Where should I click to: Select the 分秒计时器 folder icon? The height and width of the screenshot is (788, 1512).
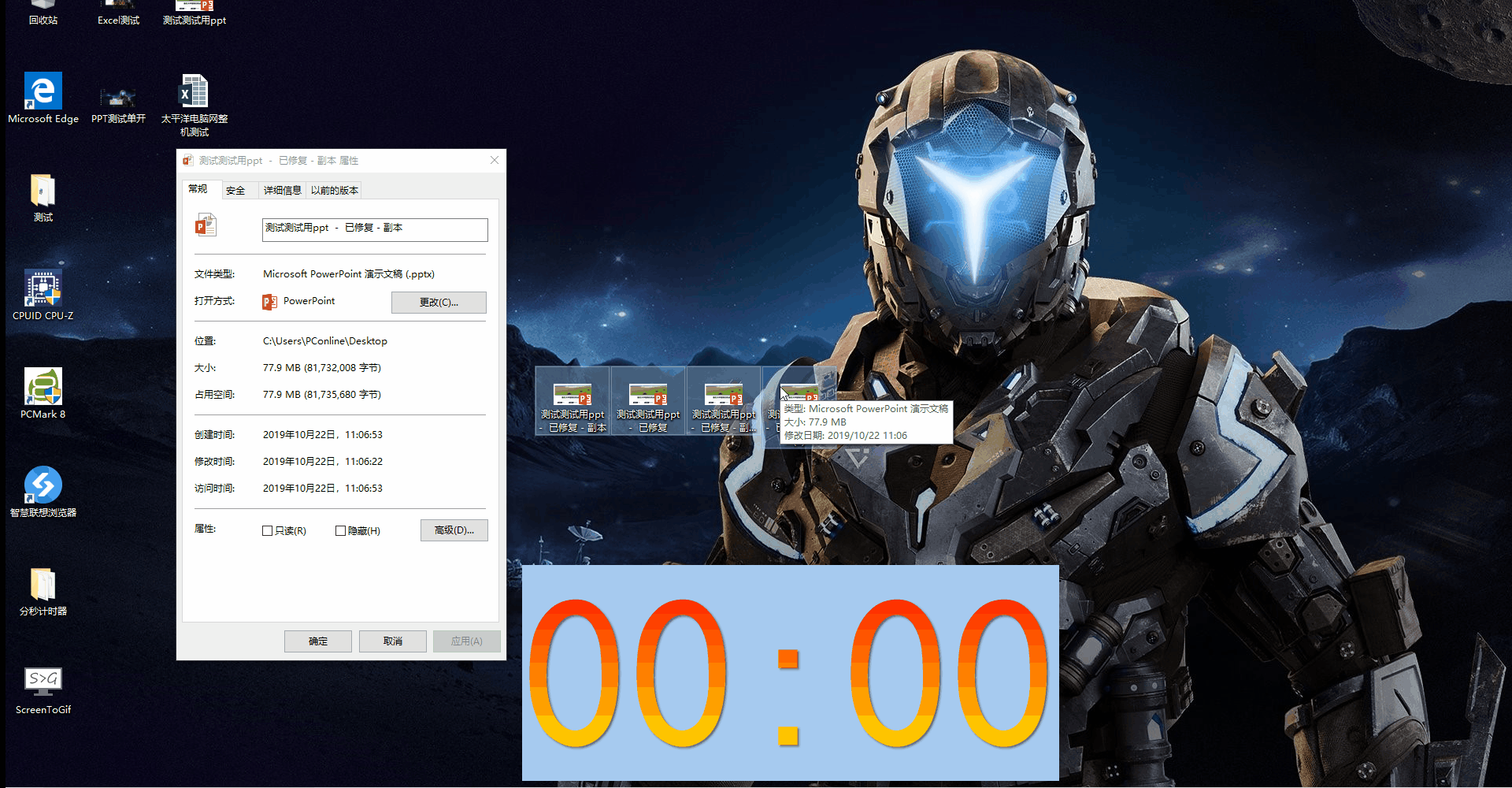43,591
